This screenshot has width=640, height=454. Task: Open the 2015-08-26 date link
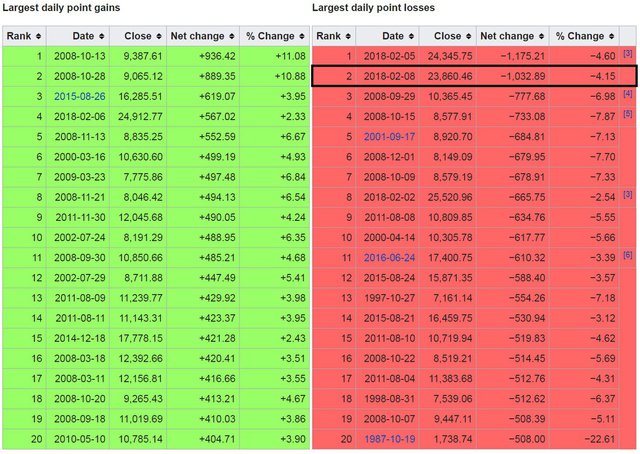(x=79, y=98)
